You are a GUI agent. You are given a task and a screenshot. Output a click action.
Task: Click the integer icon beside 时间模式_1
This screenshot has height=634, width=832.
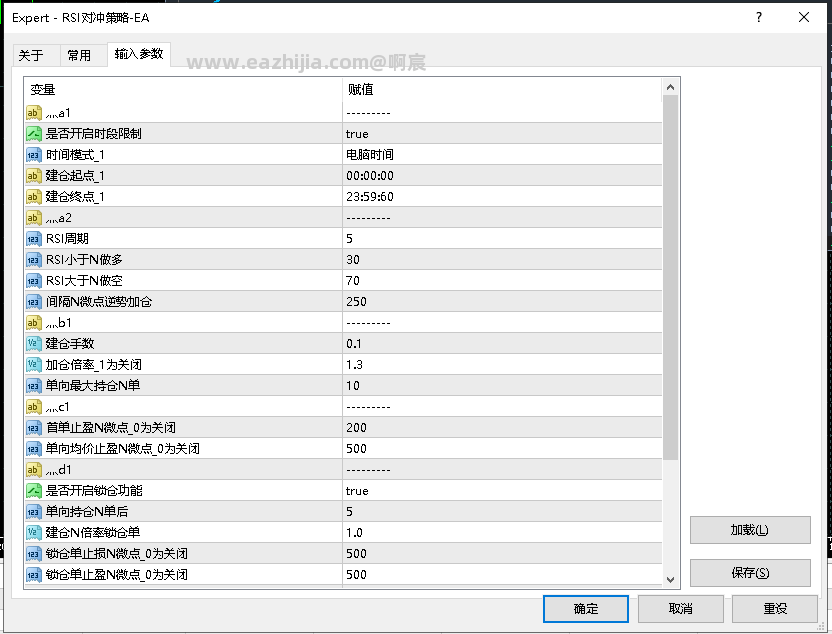(x=33, y=155)
